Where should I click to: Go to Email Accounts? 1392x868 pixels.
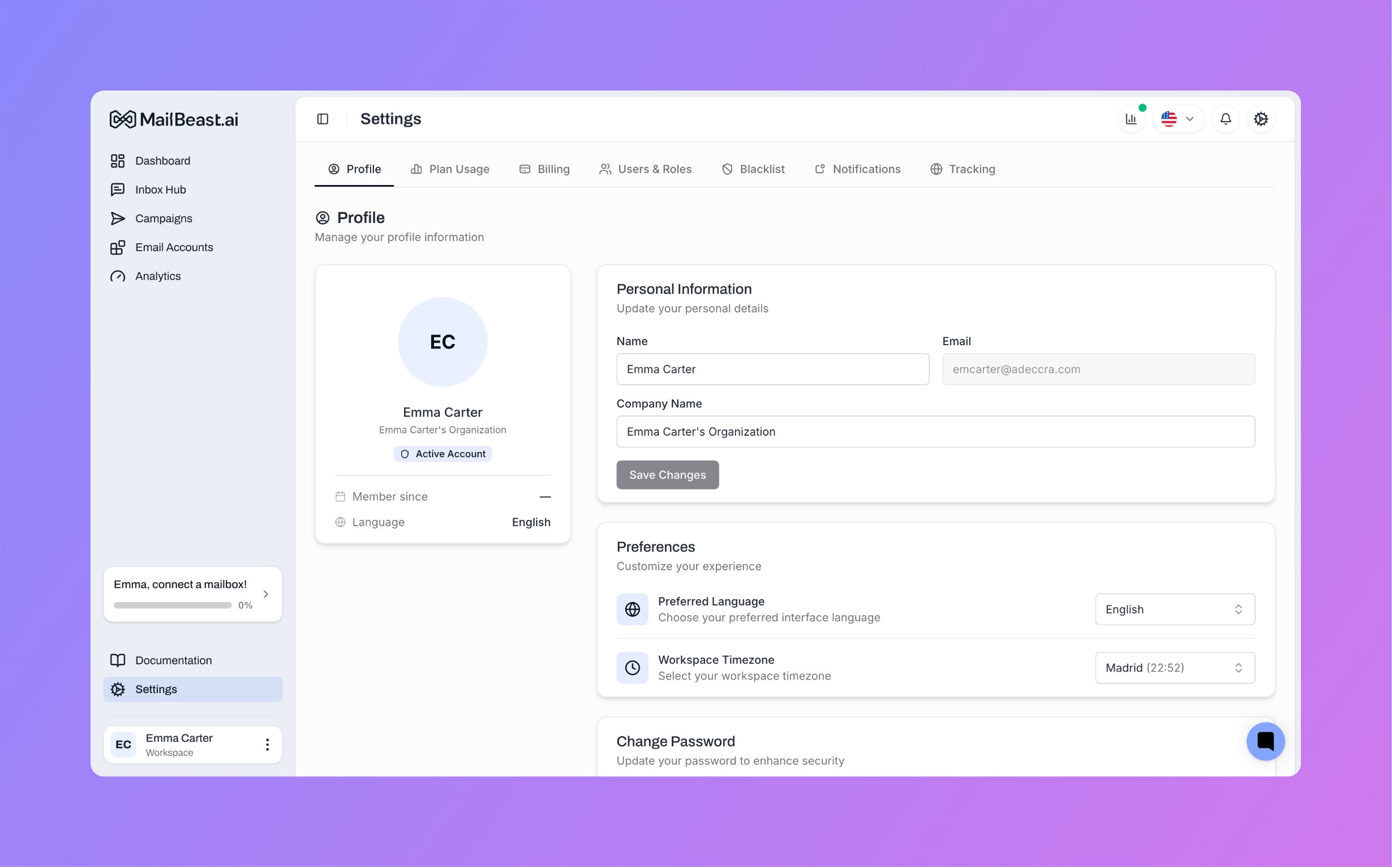tap(174, 247)
